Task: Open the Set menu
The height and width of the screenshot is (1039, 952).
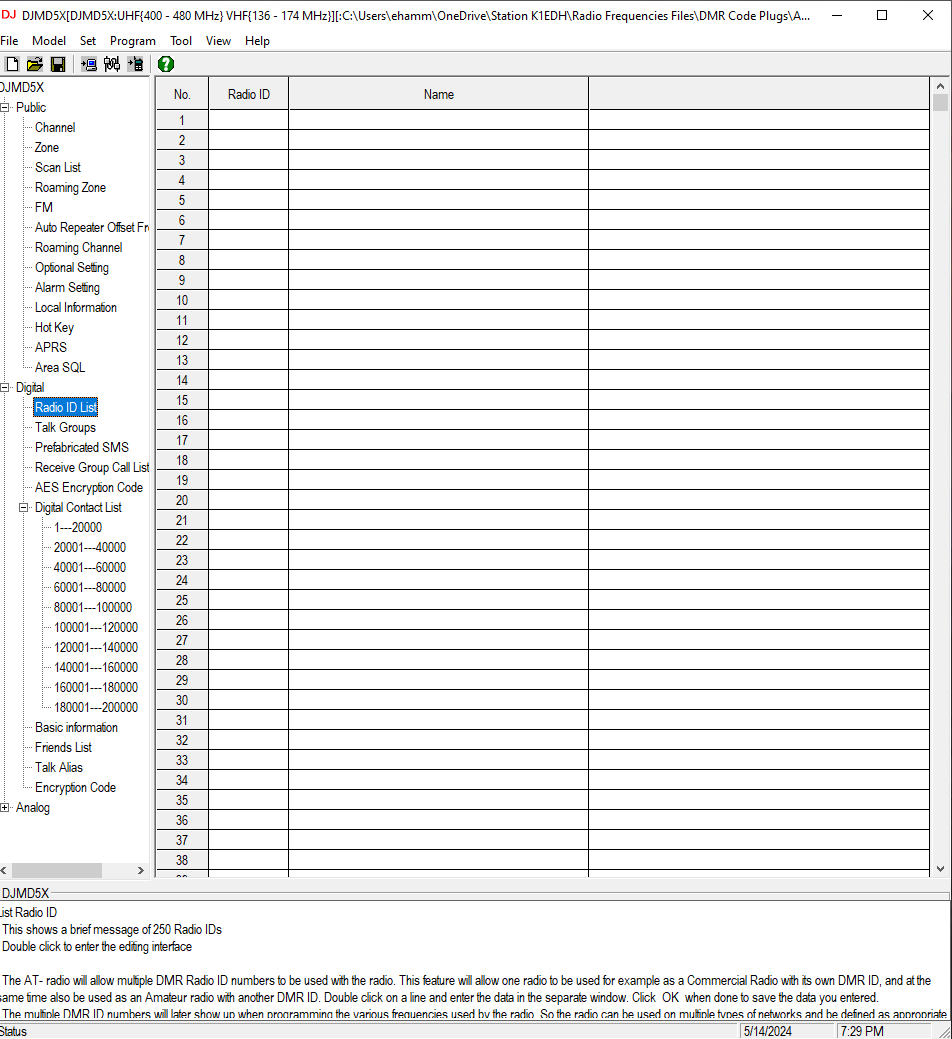Action: 88,41
